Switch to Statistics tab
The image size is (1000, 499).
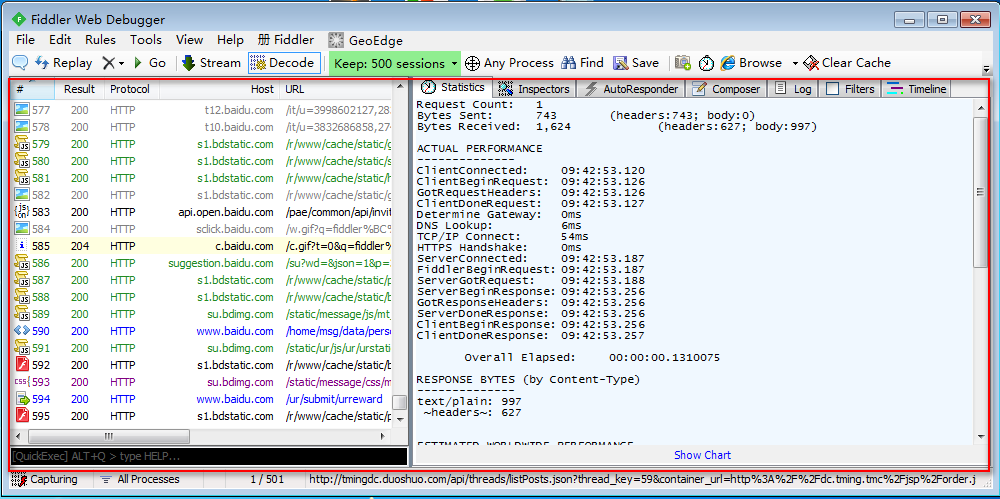coord(453,87)
